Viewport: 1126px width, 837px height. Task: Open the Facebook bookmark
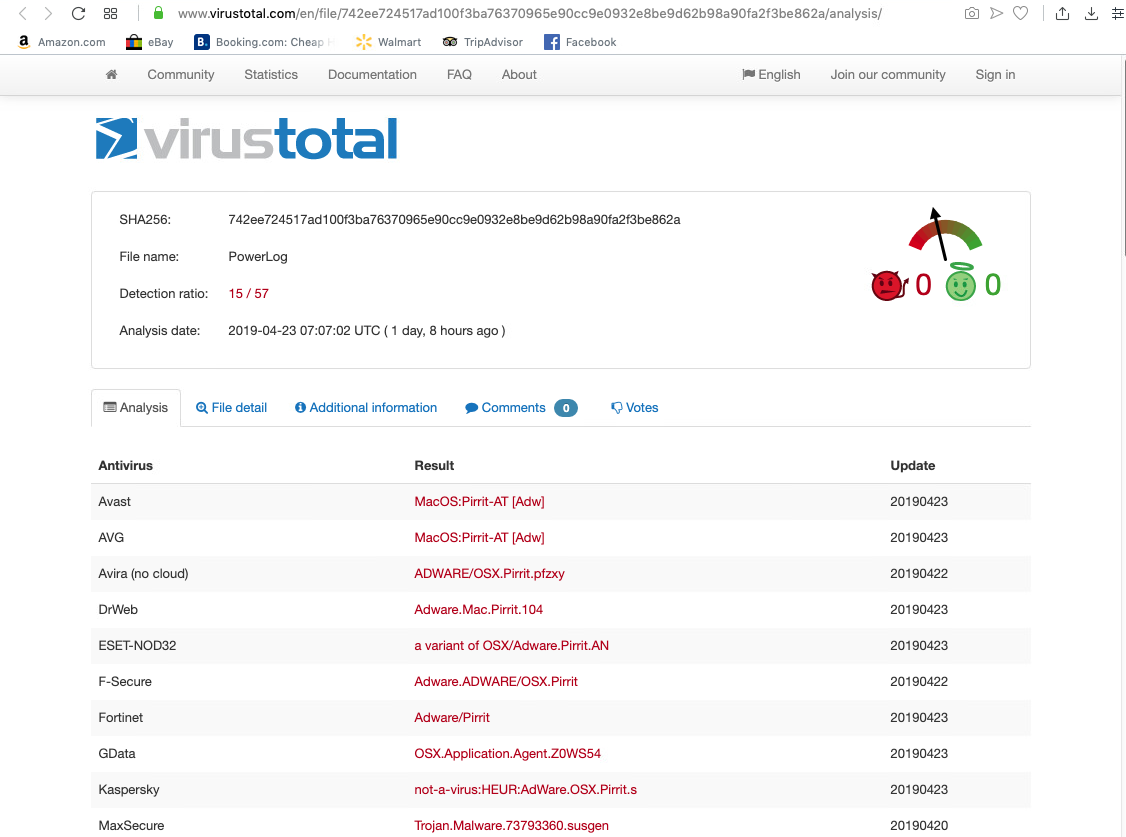click(580, 42)
